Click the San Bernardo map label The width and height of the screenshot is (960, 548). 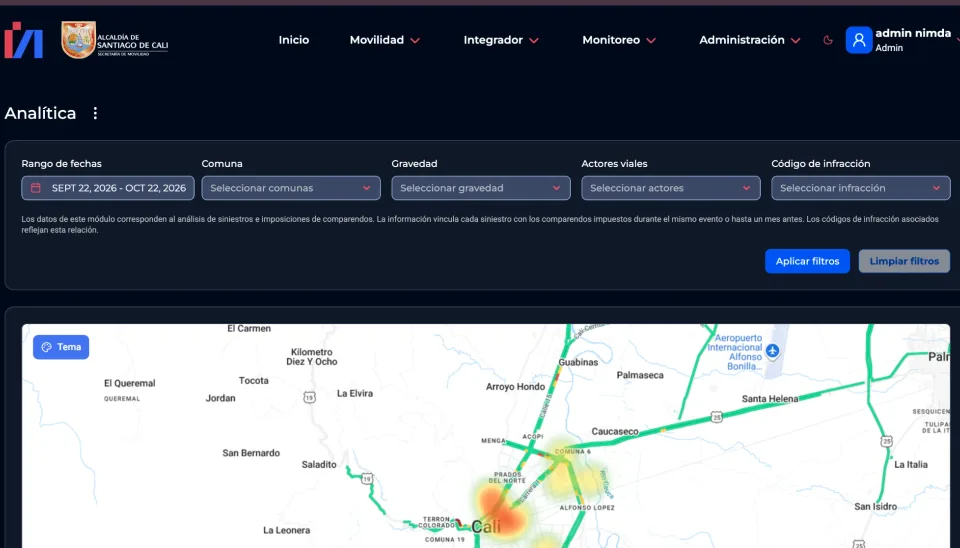[251, 453]
